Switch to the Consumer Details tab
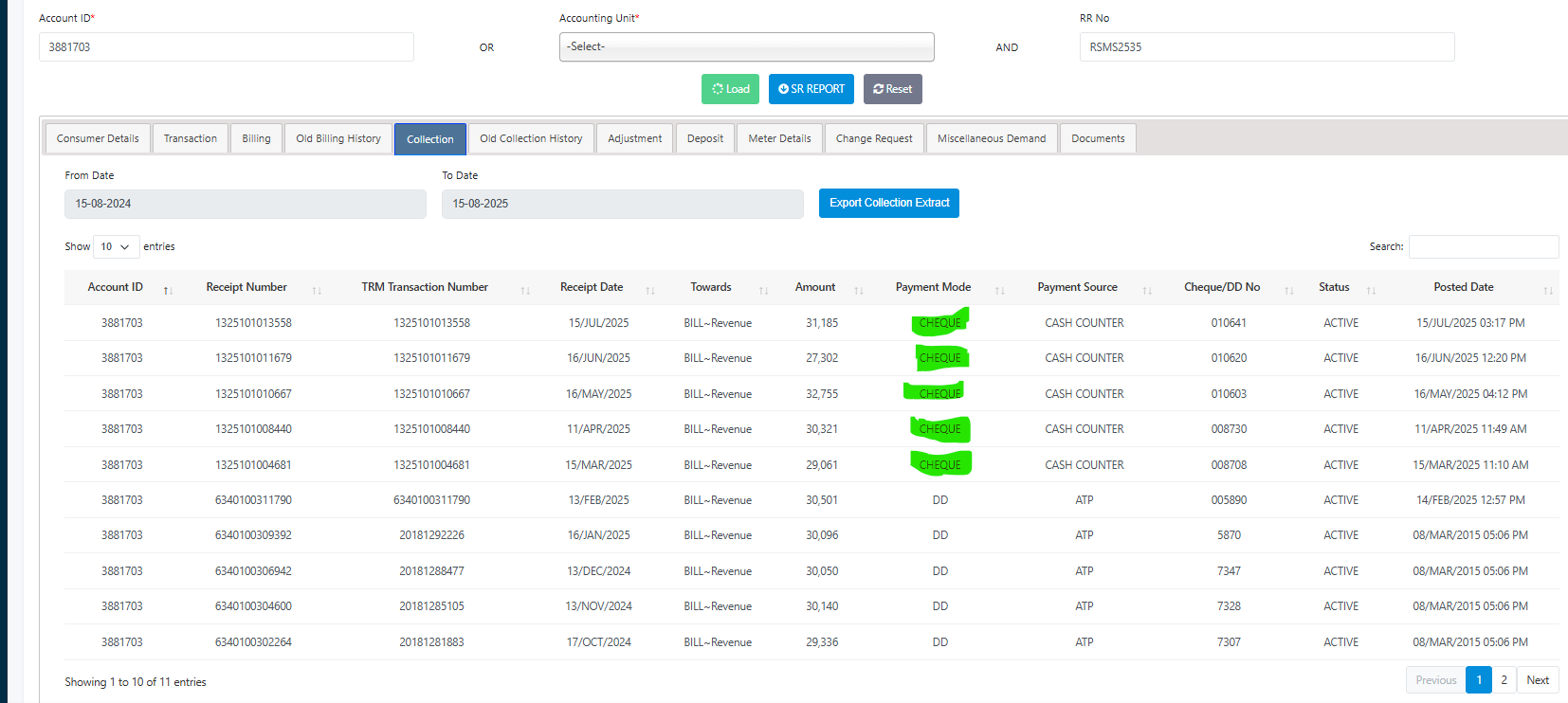The image size is (1568, 703). [98, 138]
